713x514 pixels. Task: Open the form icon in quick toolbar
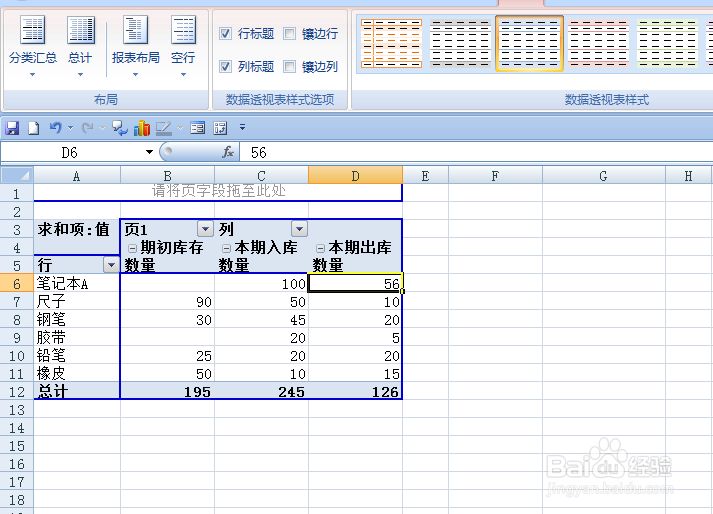197,128
